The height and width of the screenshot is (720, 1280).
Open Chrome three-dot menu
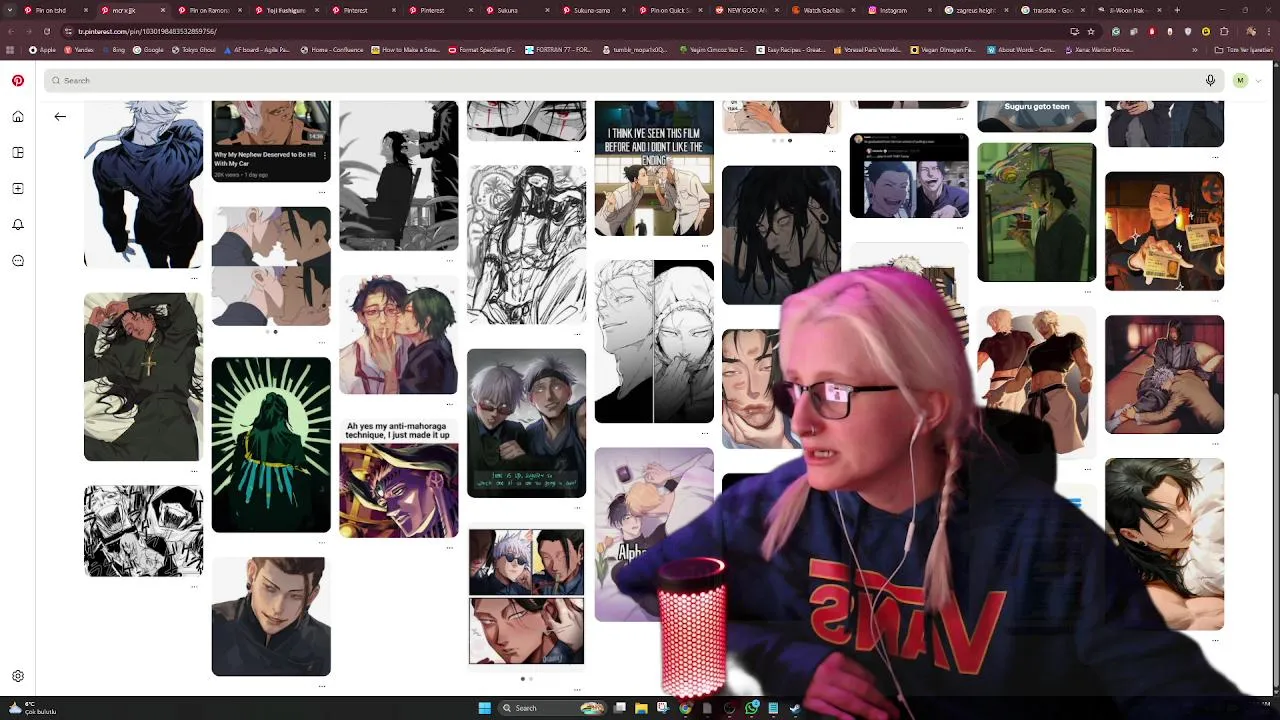pyautogui.click(x=1269, y=32)
